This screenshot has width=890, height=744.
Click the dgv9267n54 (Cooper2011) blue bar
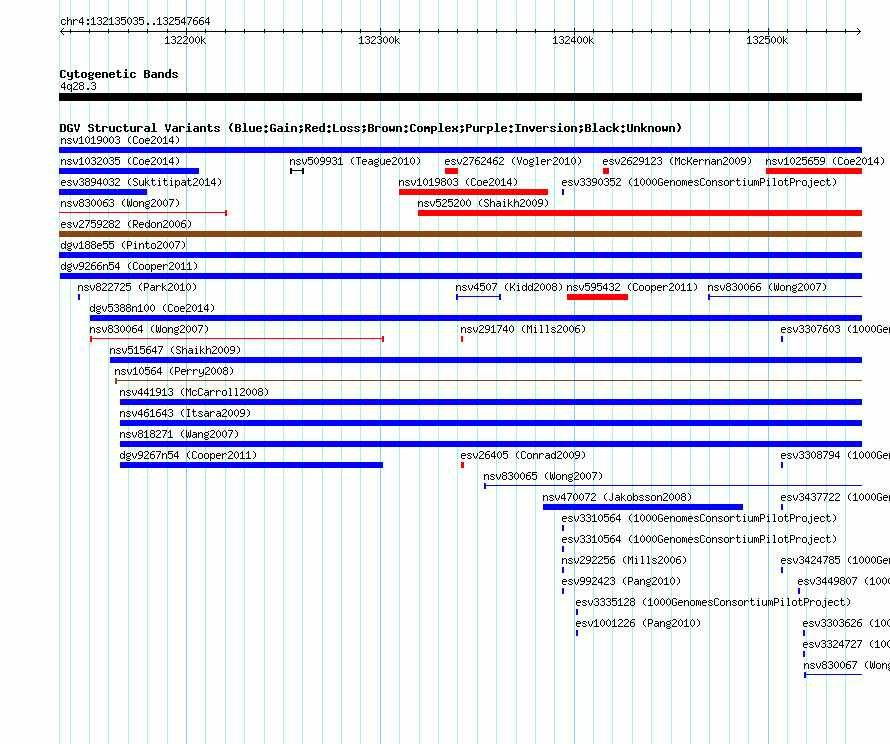tap(251, 465)
